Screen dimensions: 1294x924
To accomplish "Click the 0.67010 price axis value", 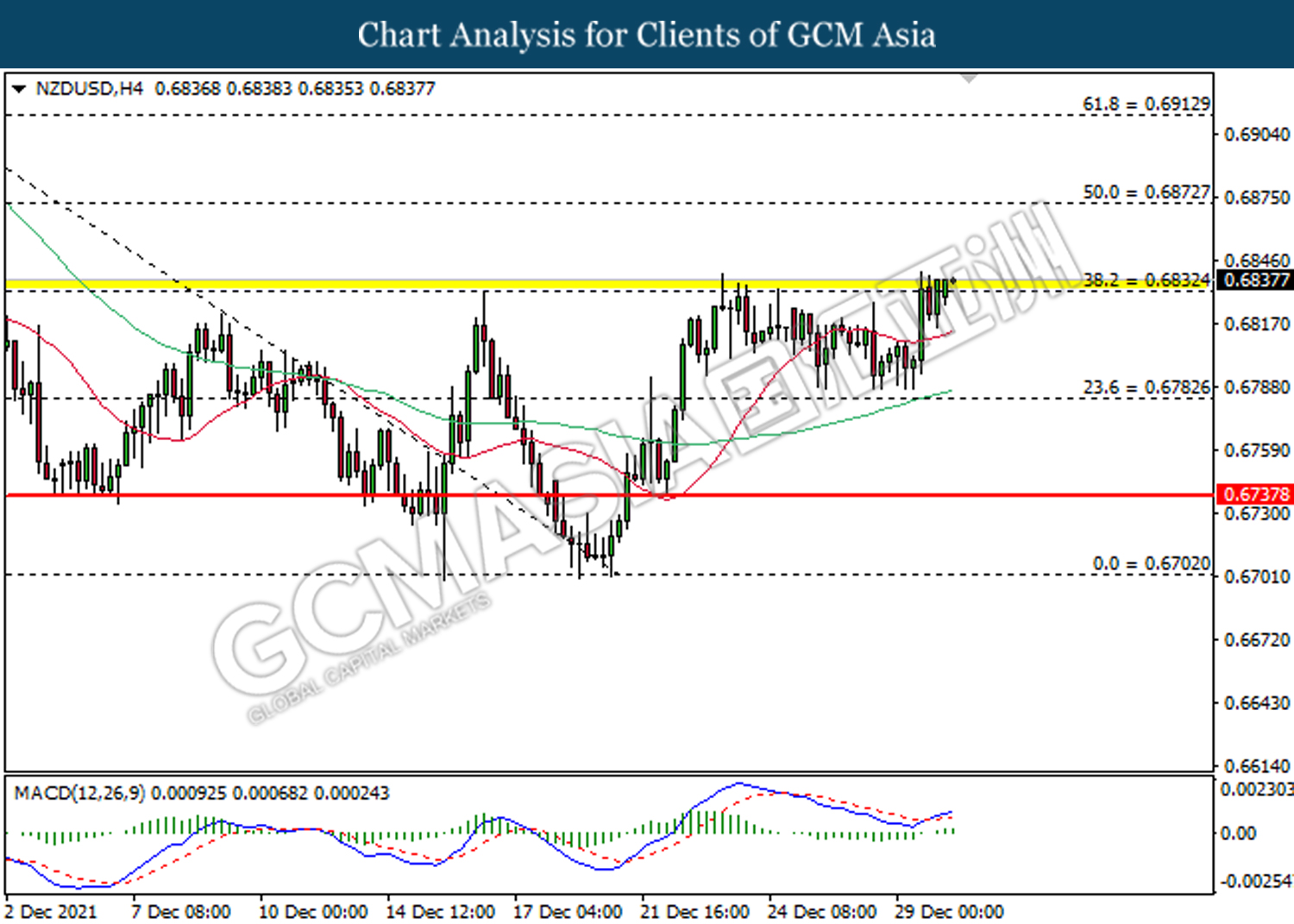I will [x=1258, y=576].
